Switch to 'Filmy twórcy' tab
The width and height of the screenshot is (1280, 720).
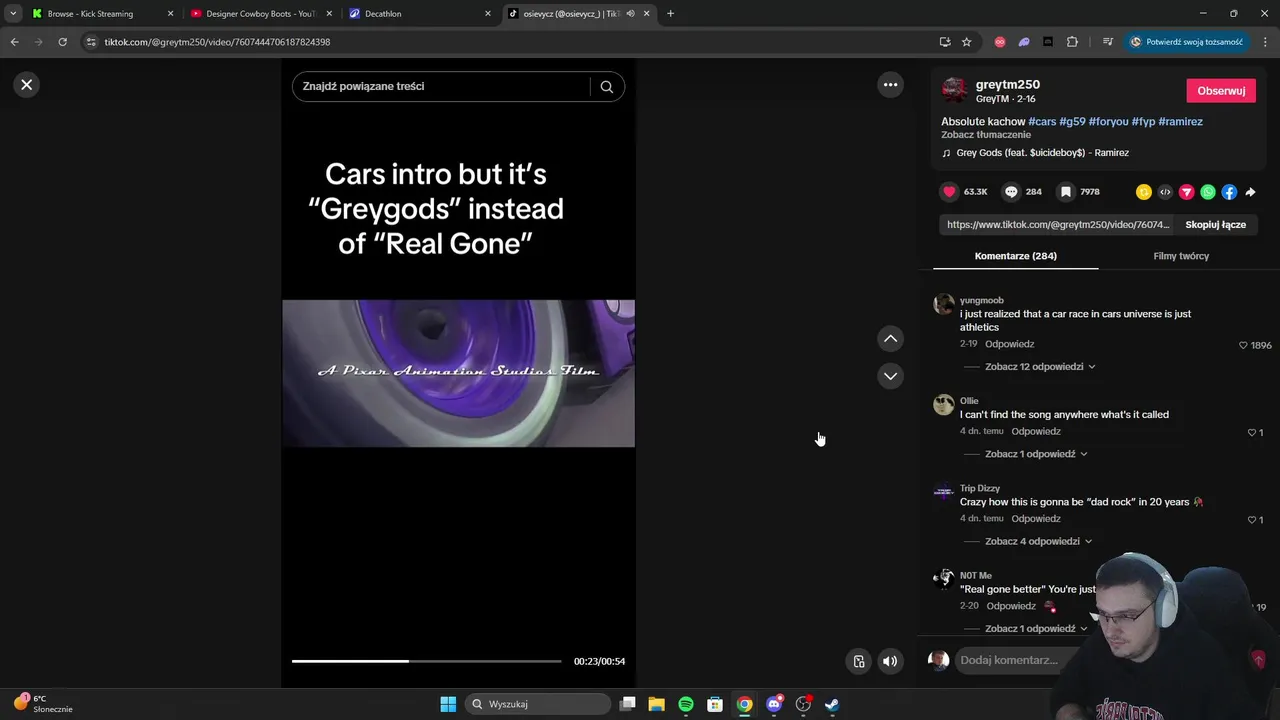coord(1181,256)
